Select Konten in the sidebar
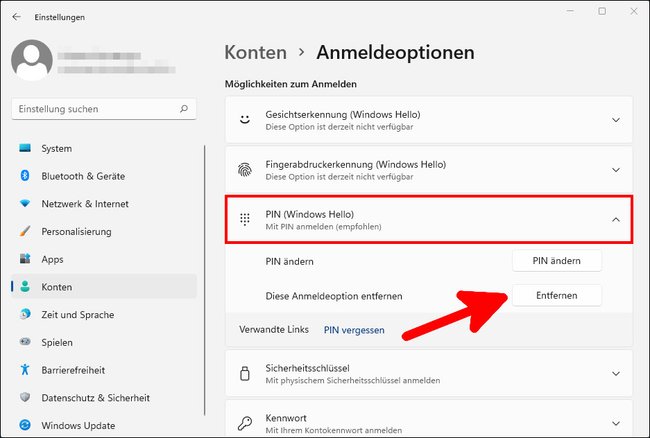 (104, 286)
